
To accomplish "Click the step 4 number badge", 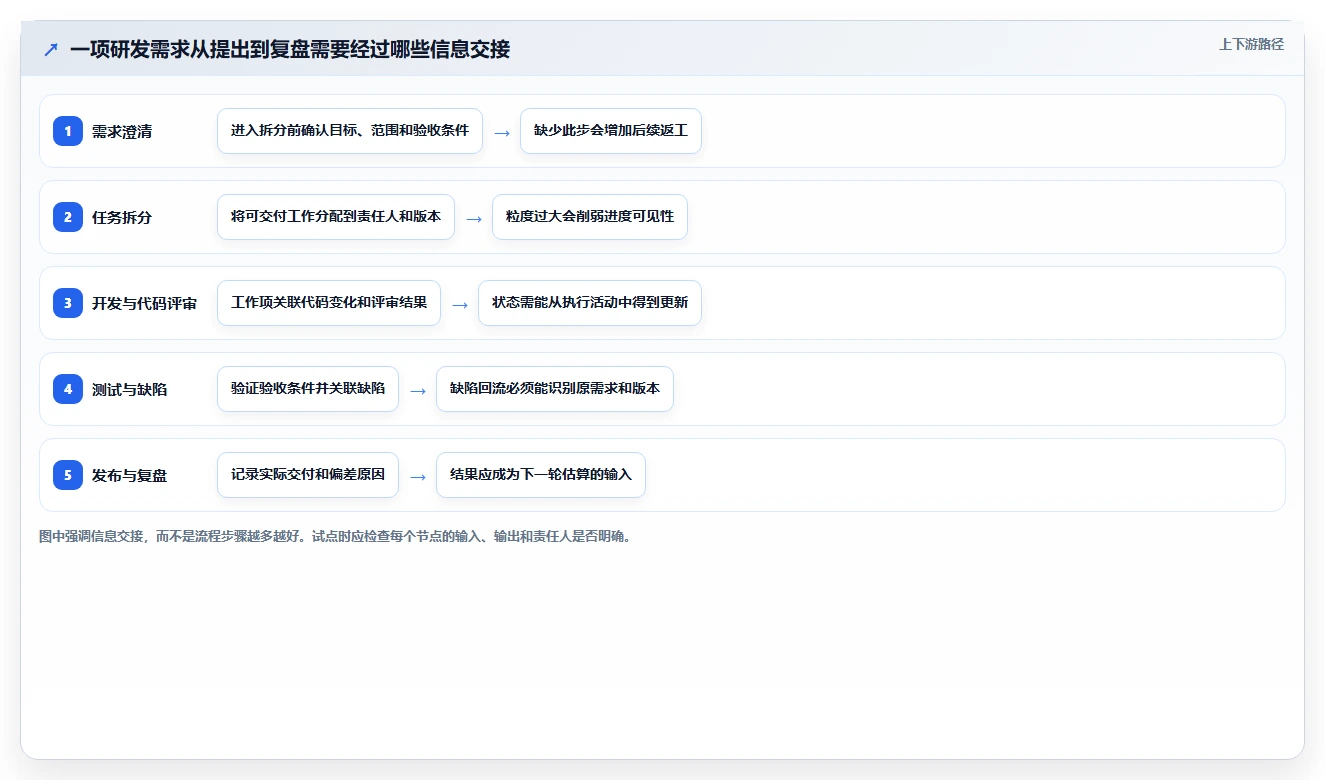I will tap(68, 389).
